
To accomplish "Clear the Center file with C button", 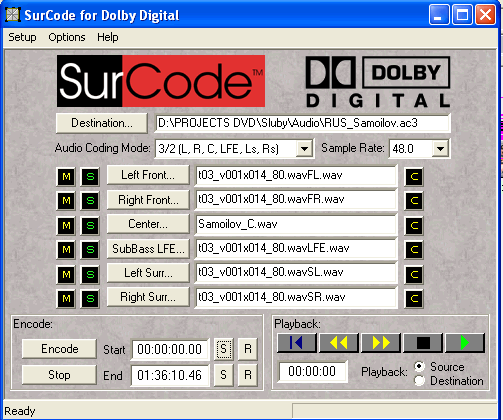I will pos(414,225).
